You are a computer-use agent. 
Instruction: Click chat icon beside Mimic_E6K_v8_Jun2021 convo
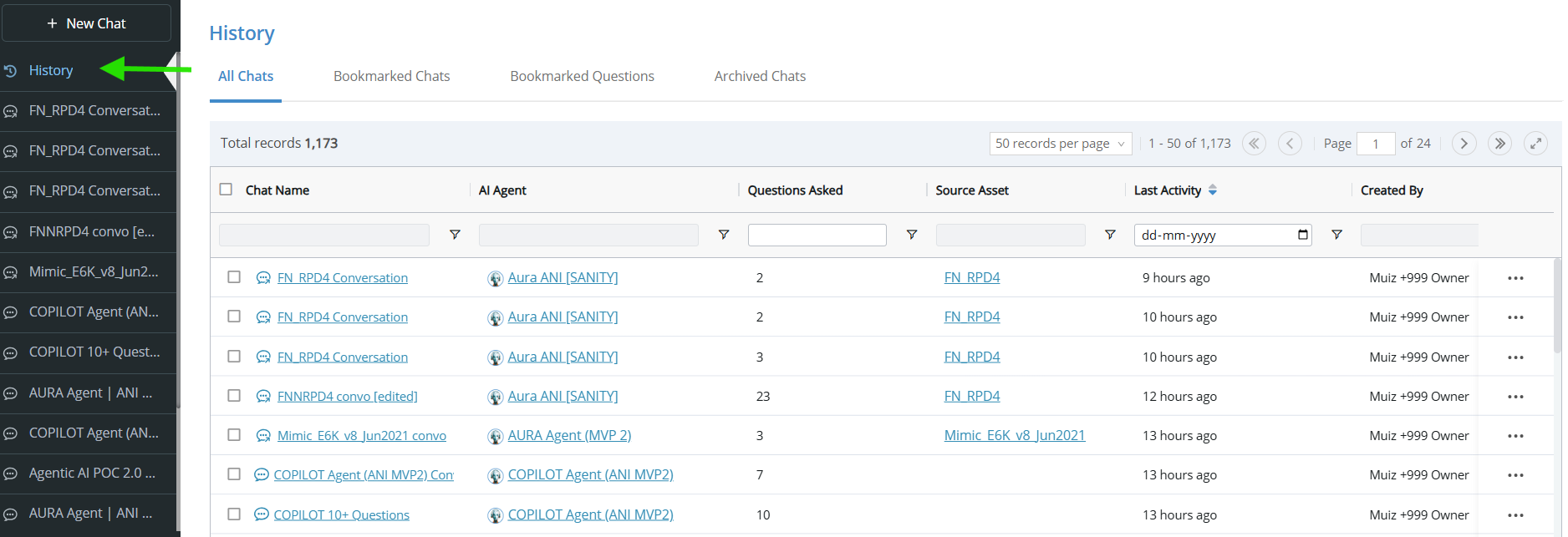(263, 436)
